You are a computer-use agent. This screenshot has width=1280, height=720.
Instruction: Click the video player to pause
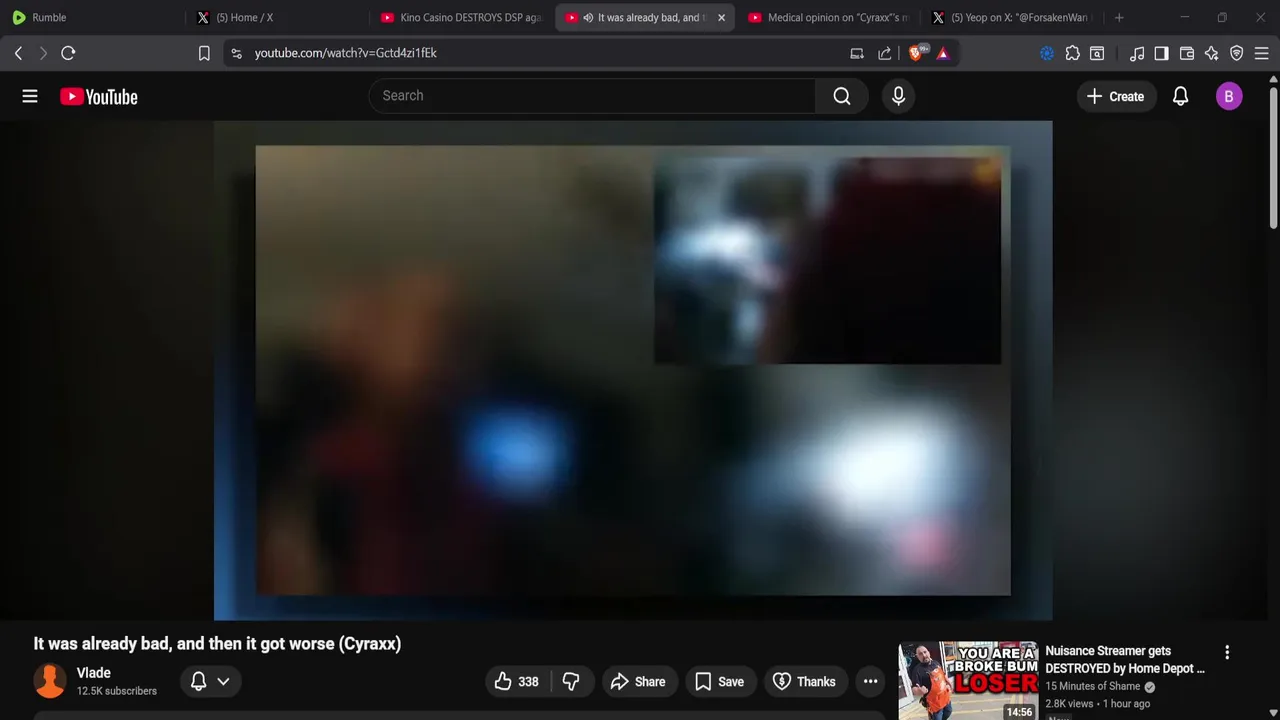(633, 370)
